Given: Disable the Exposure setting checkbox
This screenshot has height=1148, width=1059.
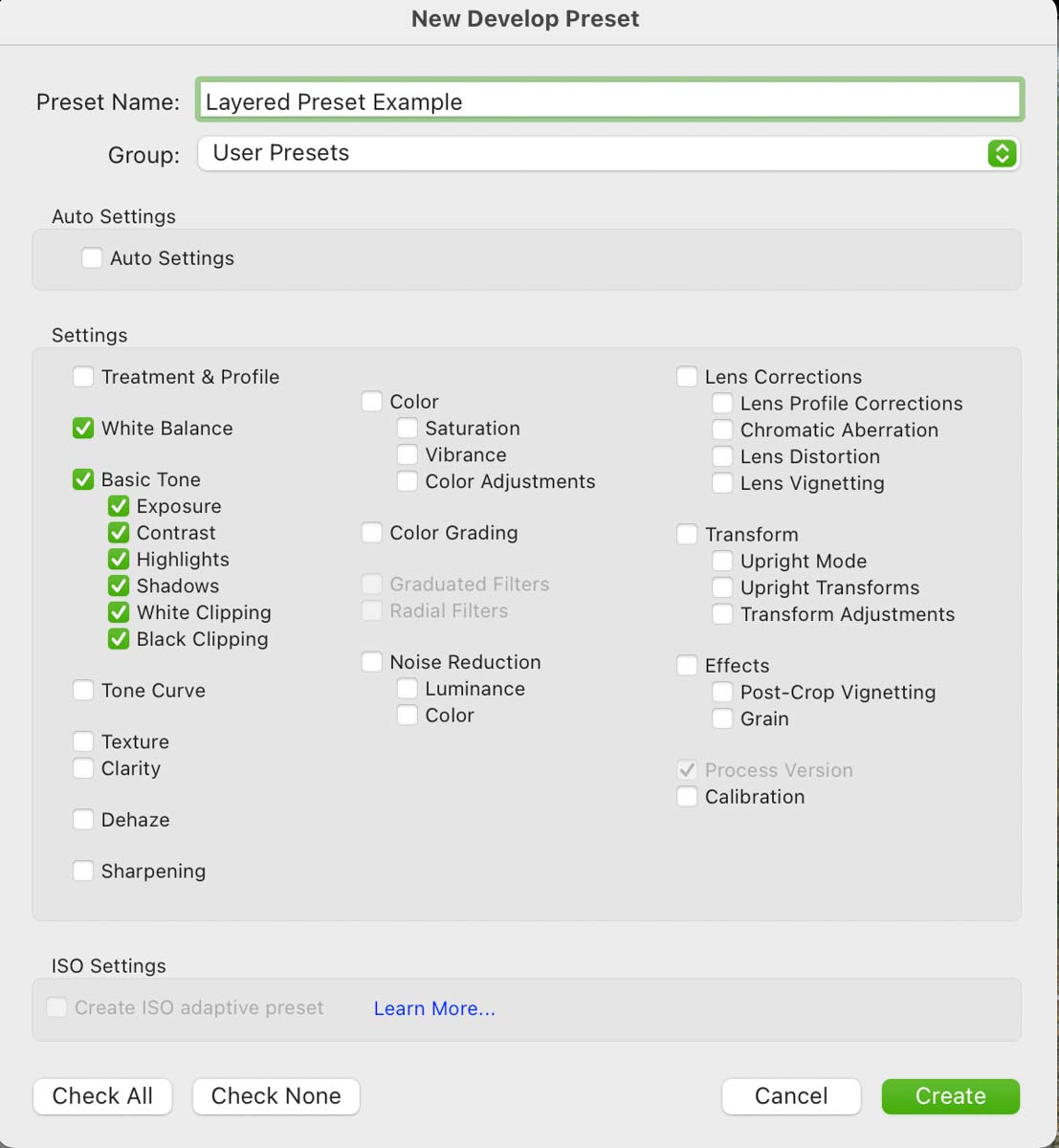Looking at the screenshot, I should (119, 505).
